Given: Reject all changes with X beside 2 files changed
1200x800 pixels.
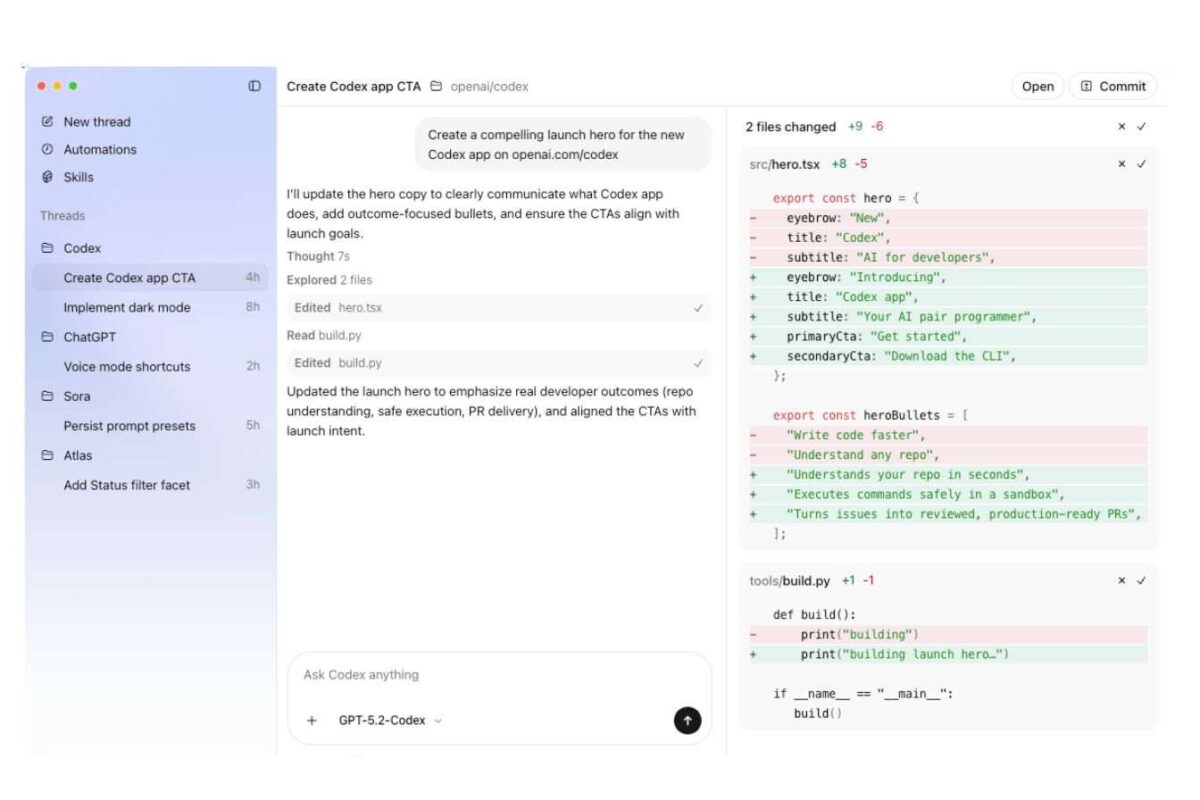Looking at the screenshot, I should pos(1122,127).
